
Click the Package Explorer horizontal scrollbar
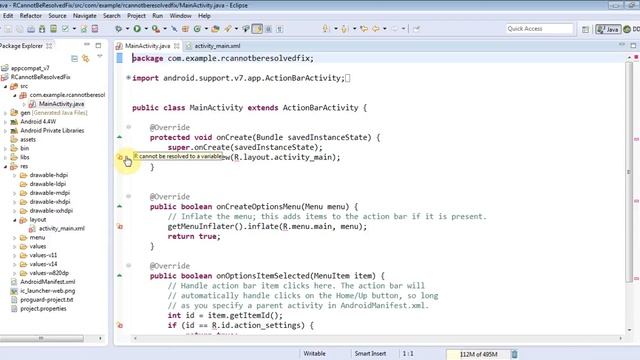coord(42,338)
